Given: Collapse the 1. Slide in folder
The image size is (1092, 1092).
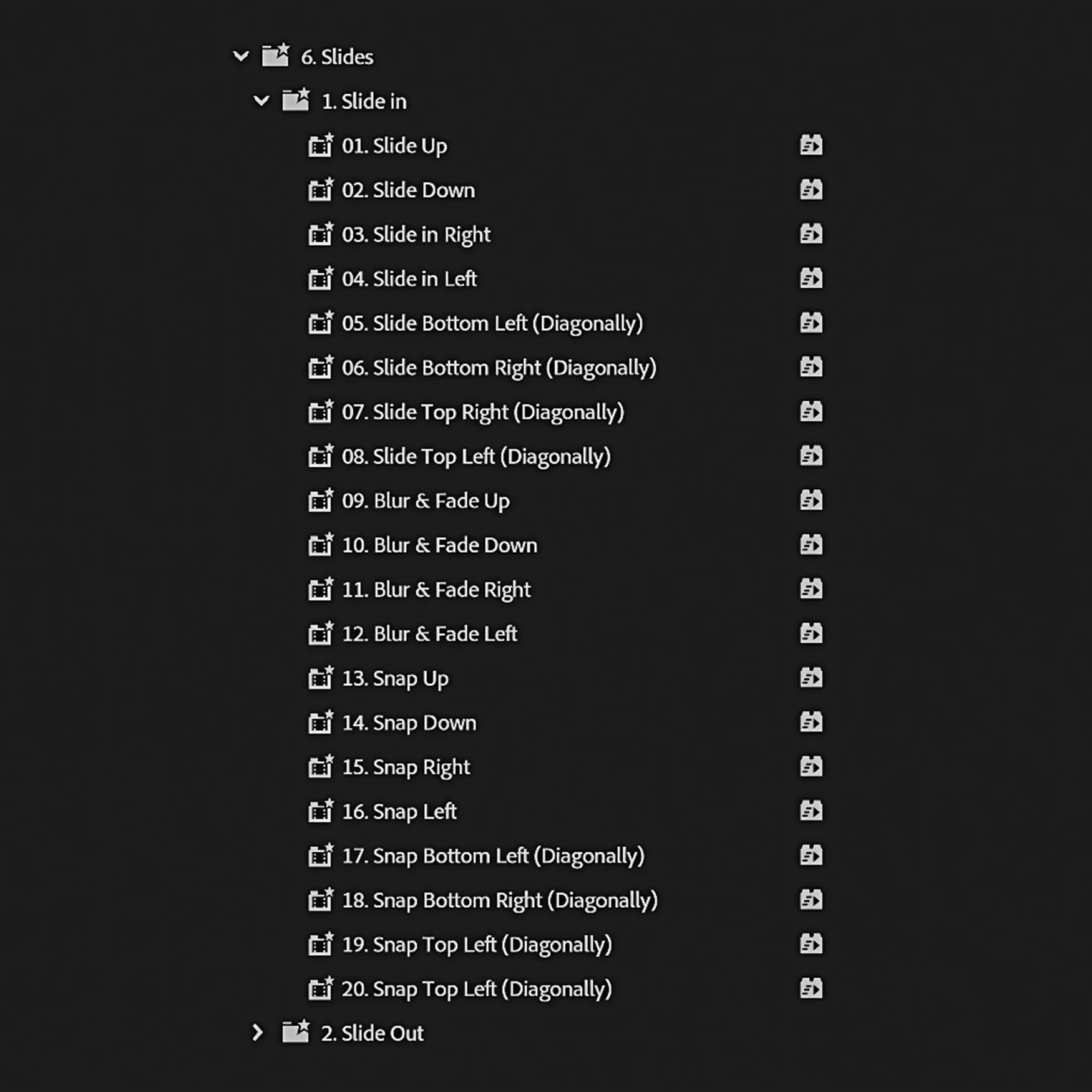Looking at the screenshot, I should pyautogui.click(x=261, y=101).
